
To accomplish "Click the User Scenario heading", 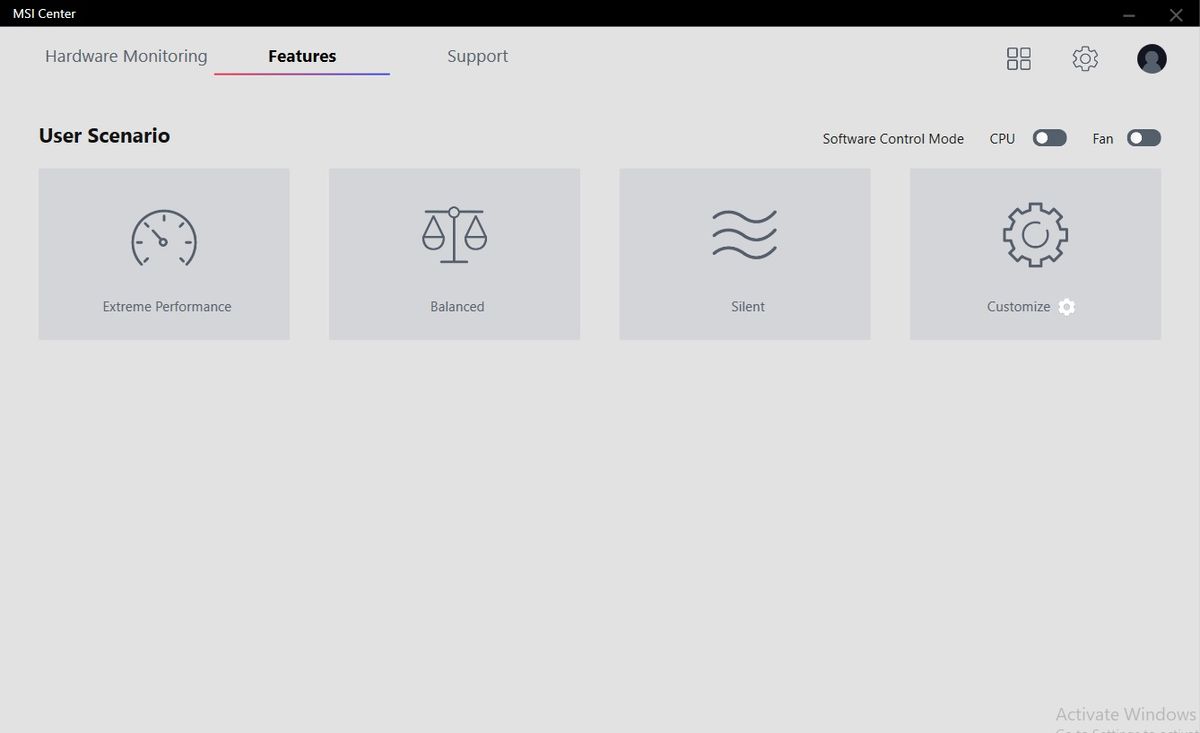I will (104, 136).
